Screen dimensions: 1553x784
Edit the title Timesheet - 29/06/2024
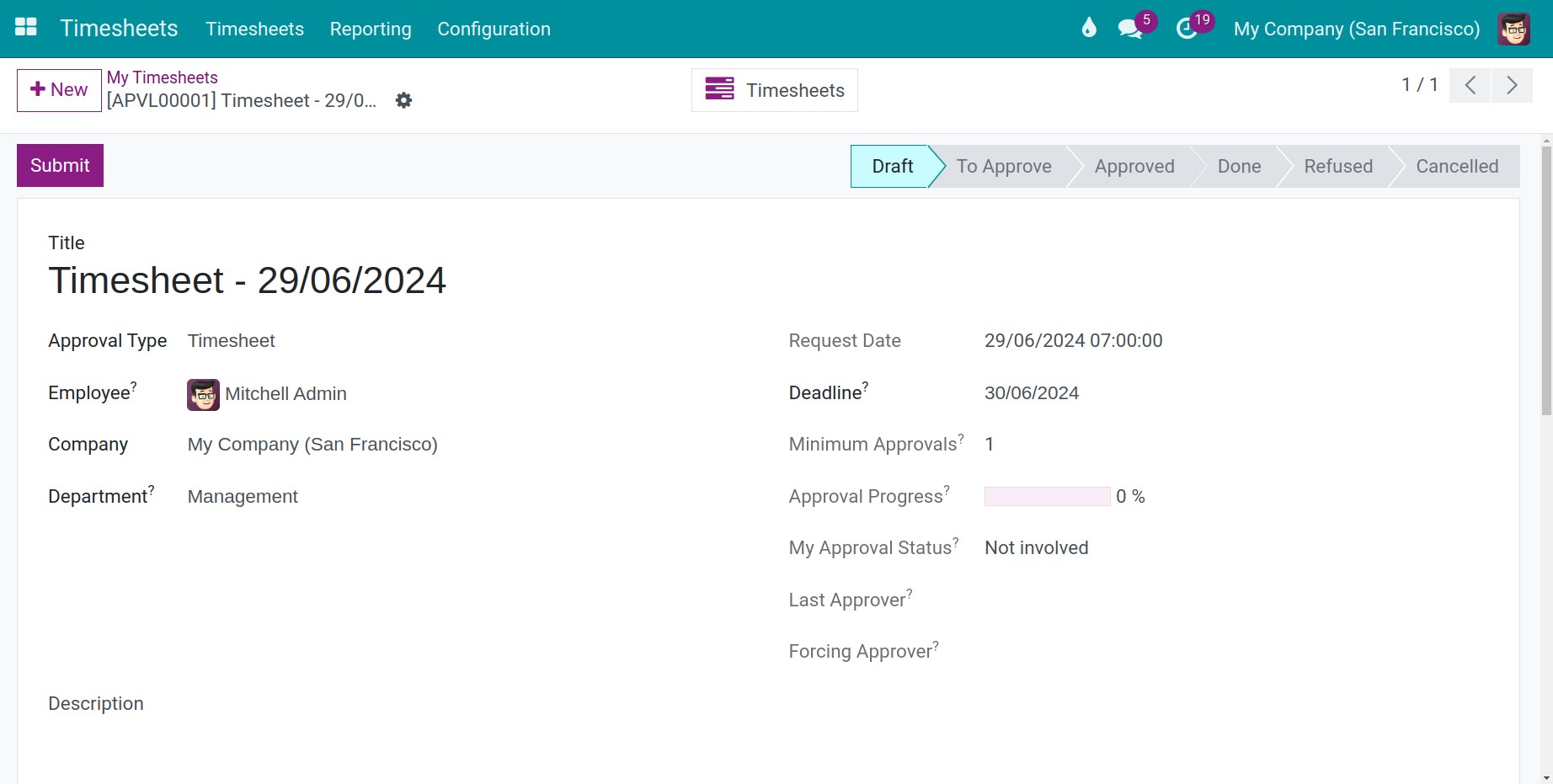[x=247, y=280]
